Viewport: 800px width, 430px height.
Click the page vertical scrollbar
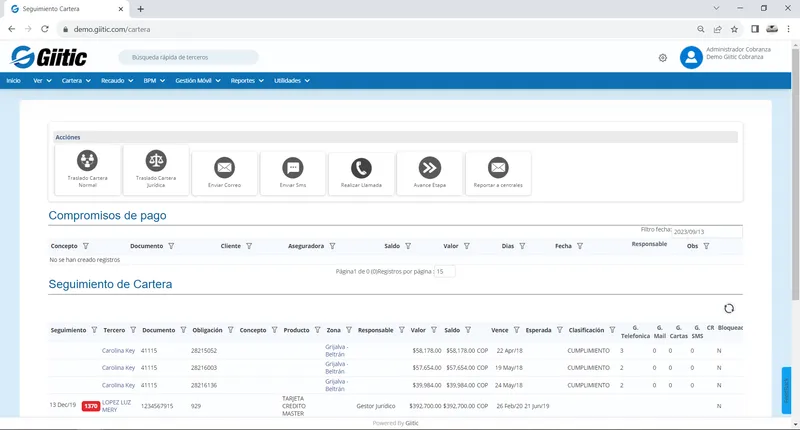pyautogui.click(x=795, y=173)
